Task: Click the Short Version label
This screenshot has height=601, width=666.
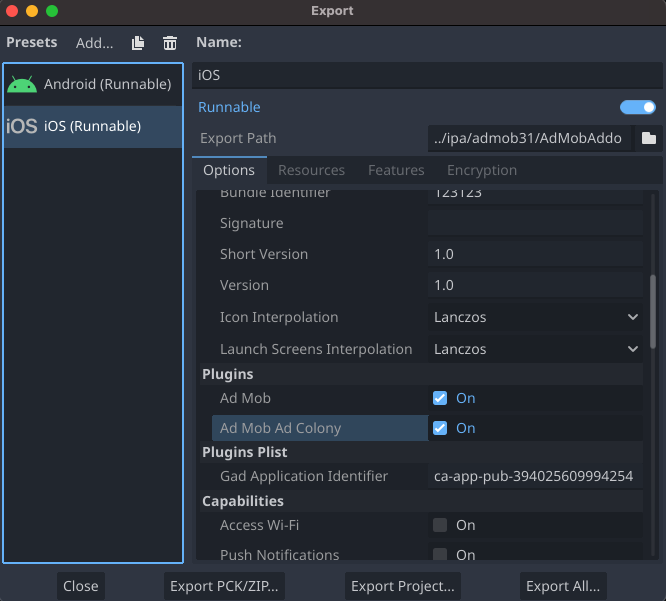Action: [264, 254]
